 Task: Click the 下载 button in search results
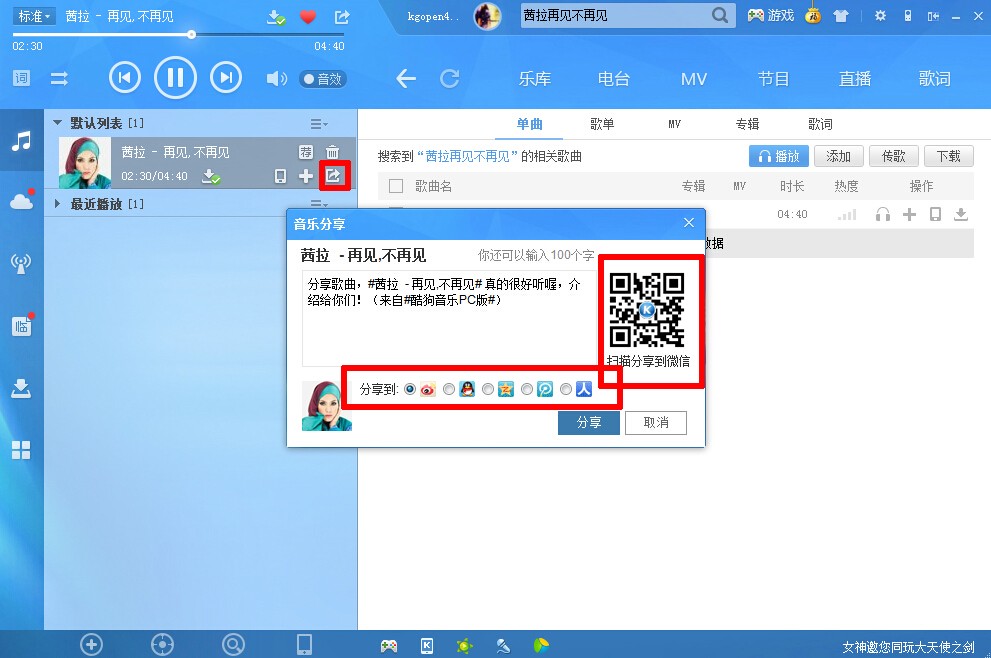949,156
